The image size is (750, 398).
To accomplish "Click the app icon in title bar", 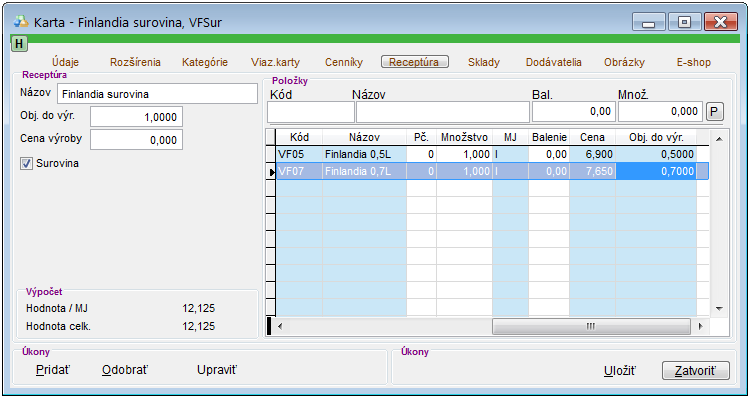I will pos(21,22).
